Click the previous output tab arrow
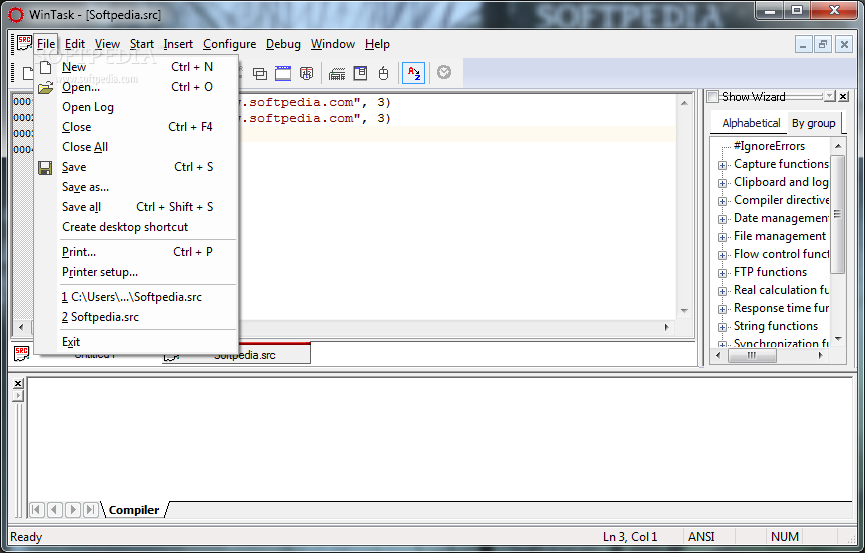 (x=55, y=509)
